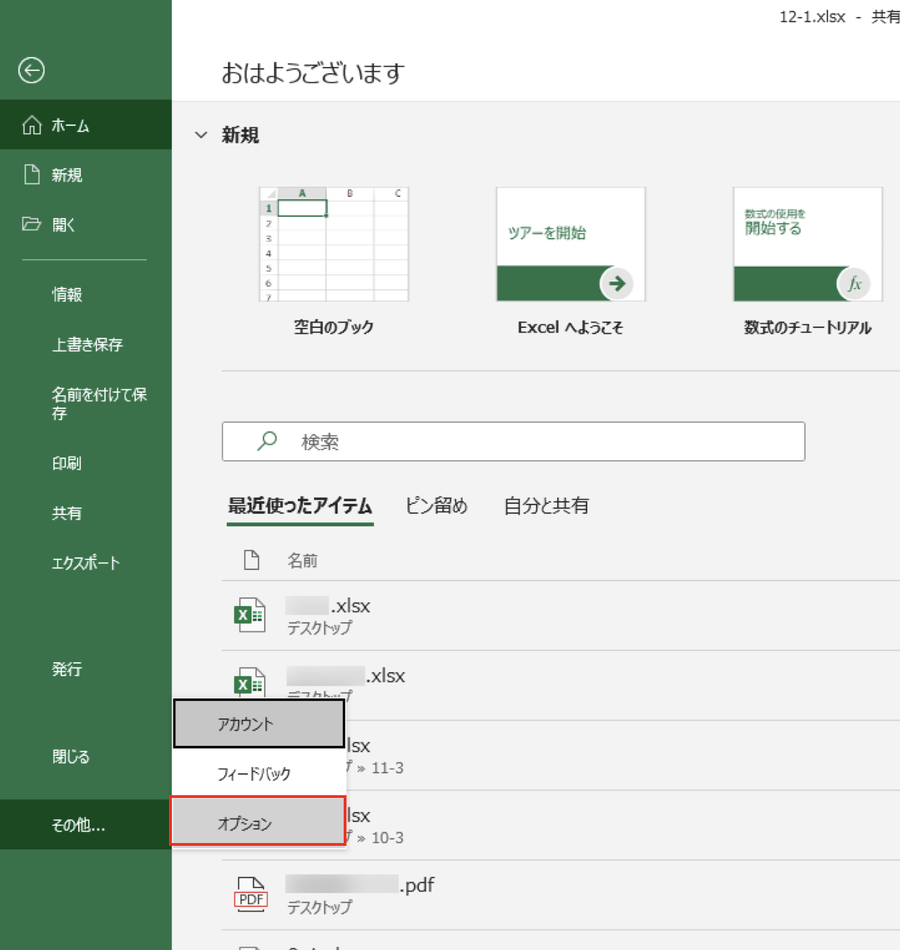
Task: Sort by the 名前 column header
Action: 302,560
